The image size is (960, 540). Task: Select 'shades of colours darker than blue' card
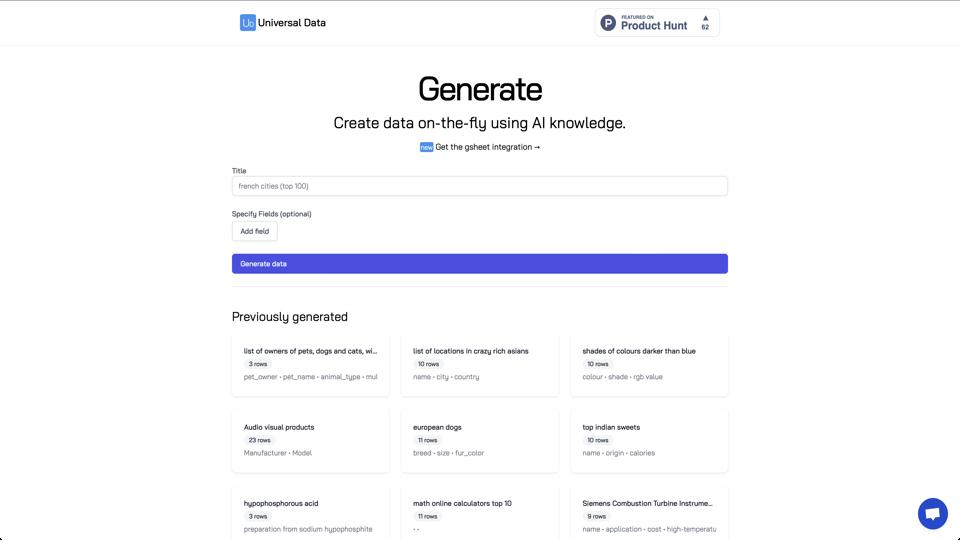coord(649,364)
